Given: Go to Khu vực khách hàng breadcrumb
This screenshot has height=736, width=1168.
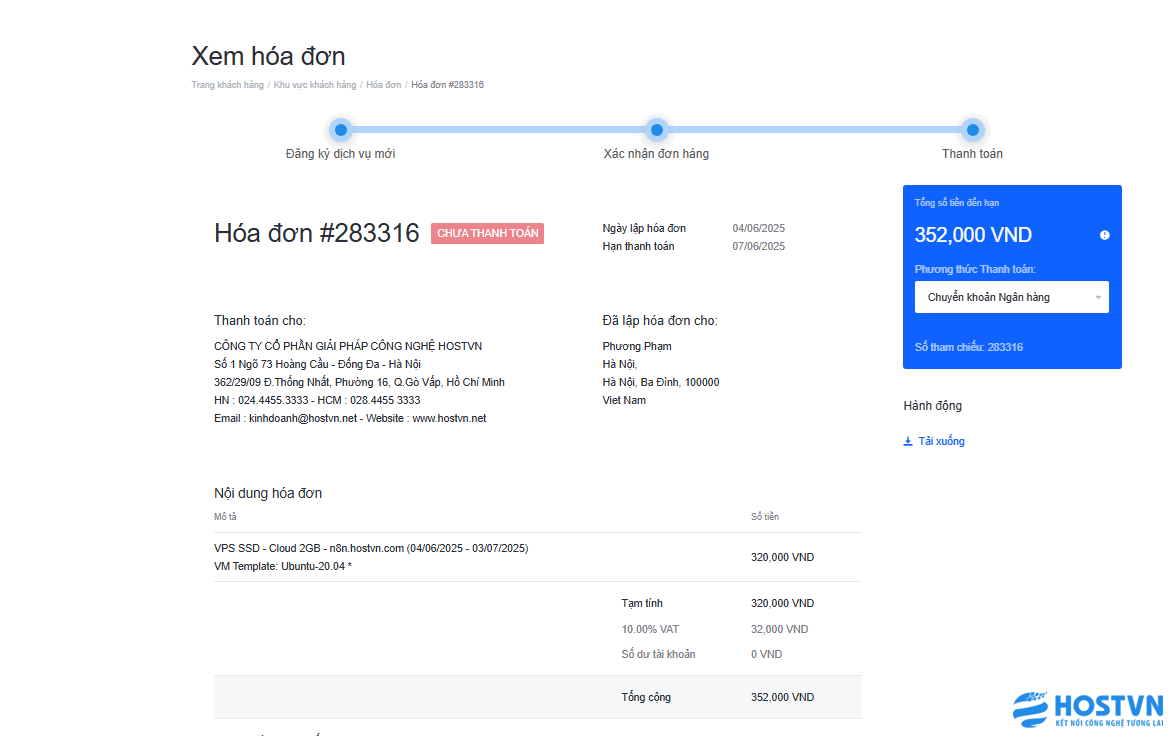Looking at the screenshot, I should click(314, 85).
